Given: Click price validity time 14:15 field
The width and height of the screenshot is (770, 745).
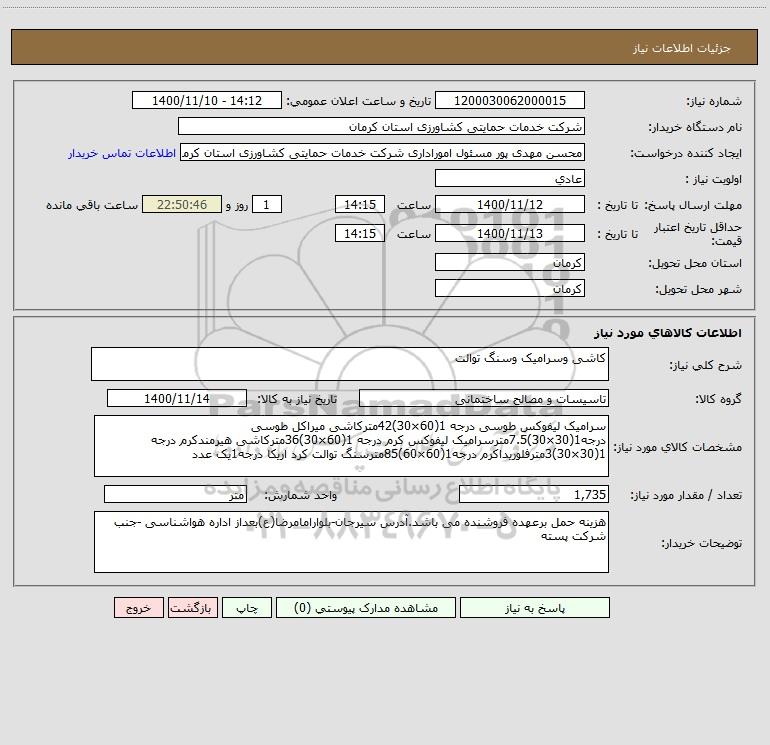Looking at the screenshot, I should (359, 233).
